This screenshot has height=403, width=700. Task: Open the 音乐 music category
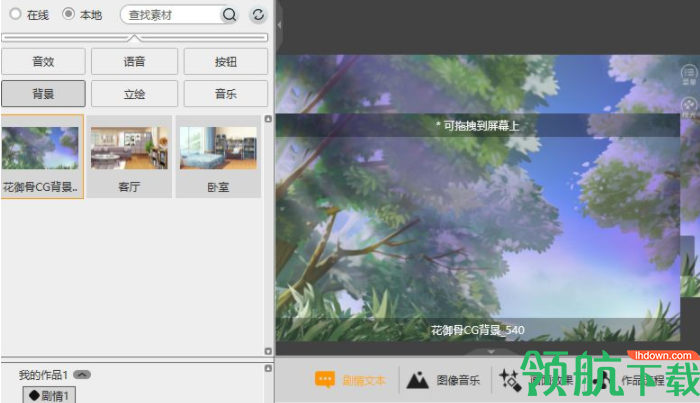(x=225, y=94)
